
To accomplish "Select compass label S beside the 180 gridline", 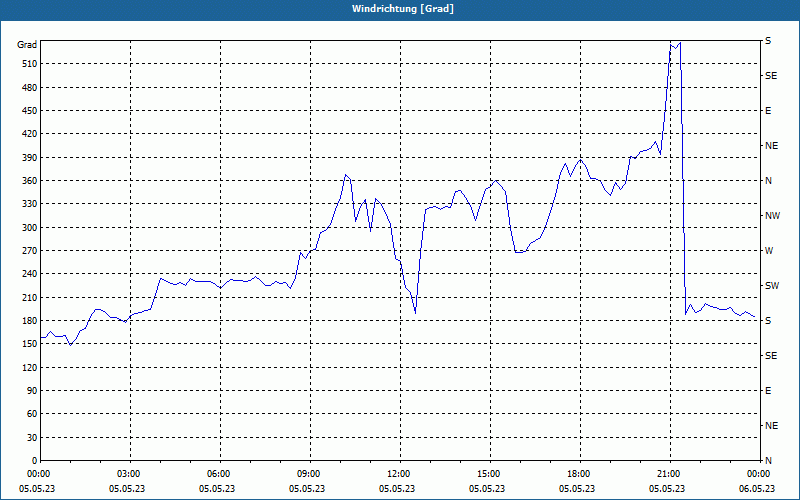I will pyautogui.click(x=768, y=321).
